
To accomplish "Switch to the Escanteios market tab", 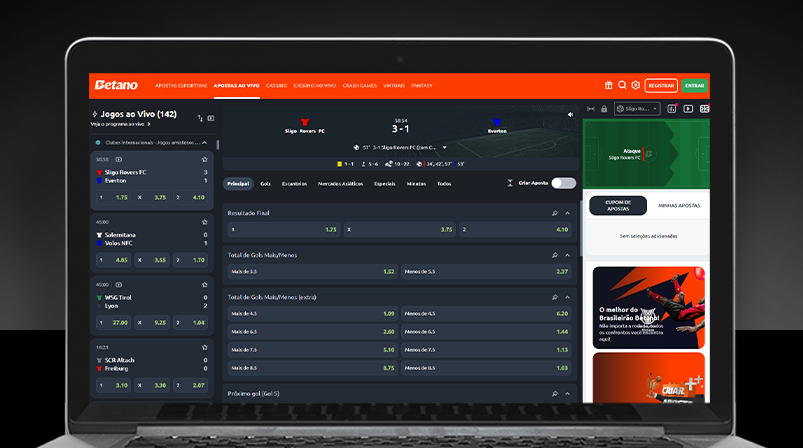I will tap(294, 184).
